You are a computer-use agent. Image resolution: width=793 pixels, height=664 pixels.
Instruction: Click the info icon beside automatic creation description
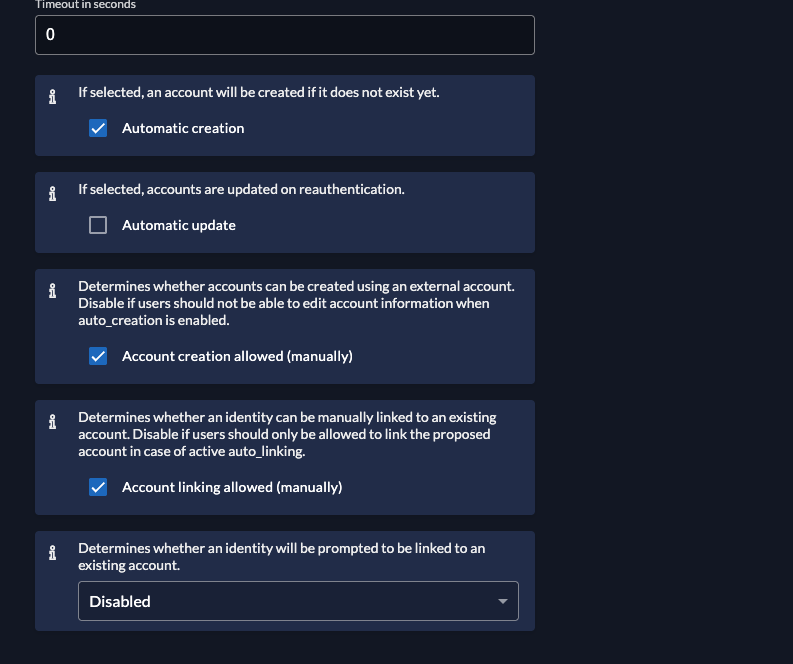52,98
